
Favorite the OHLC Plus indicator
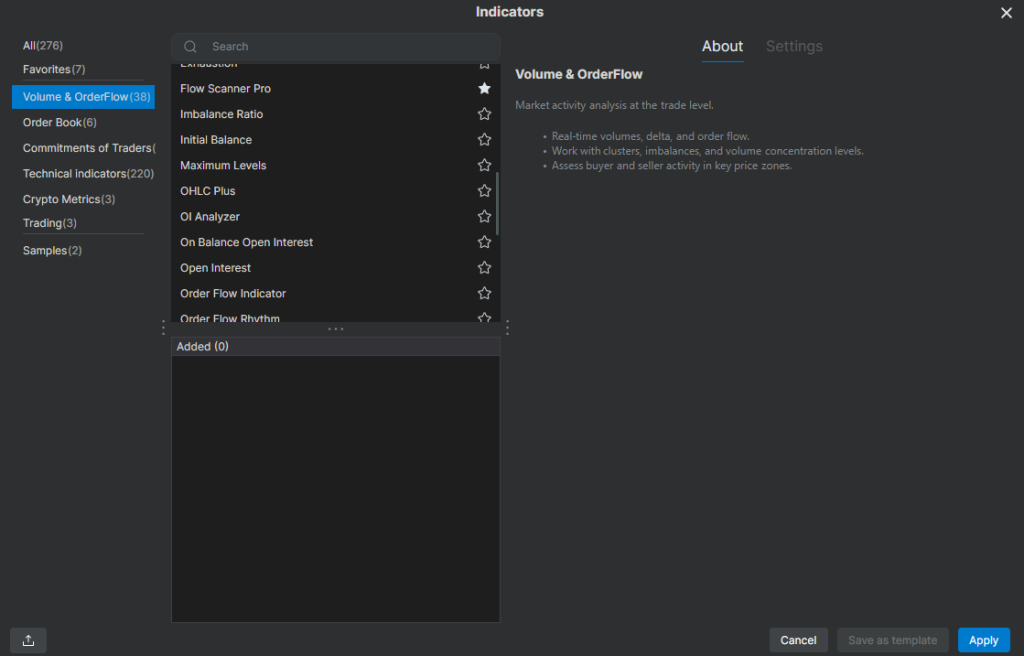(x=484, y=191)
